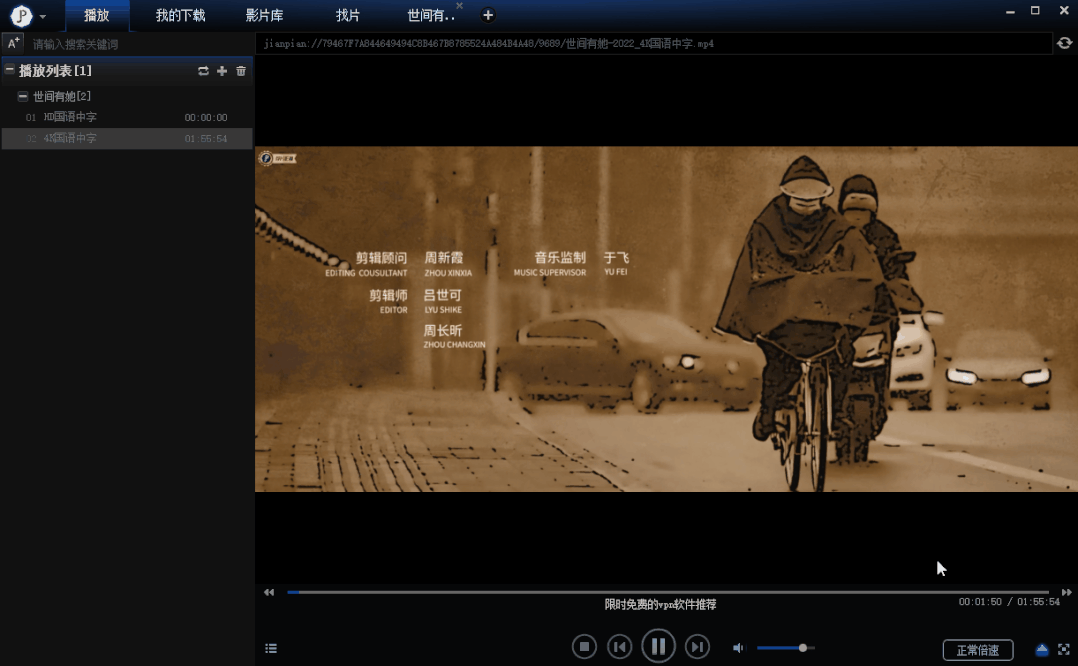Mute the volume speaker icon

[x=738, y=647]
